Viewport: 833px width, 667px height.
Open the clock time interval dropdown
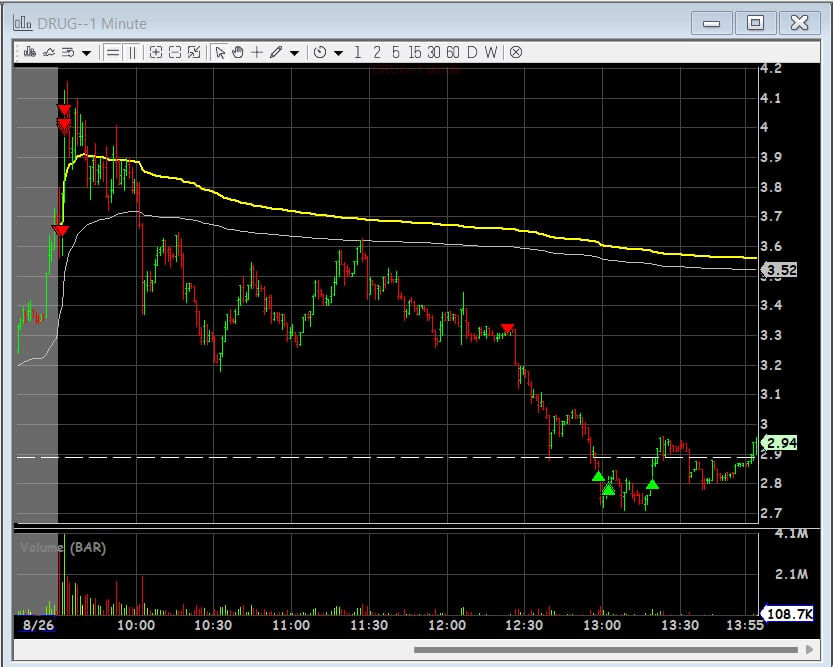(x=338, y=53)
